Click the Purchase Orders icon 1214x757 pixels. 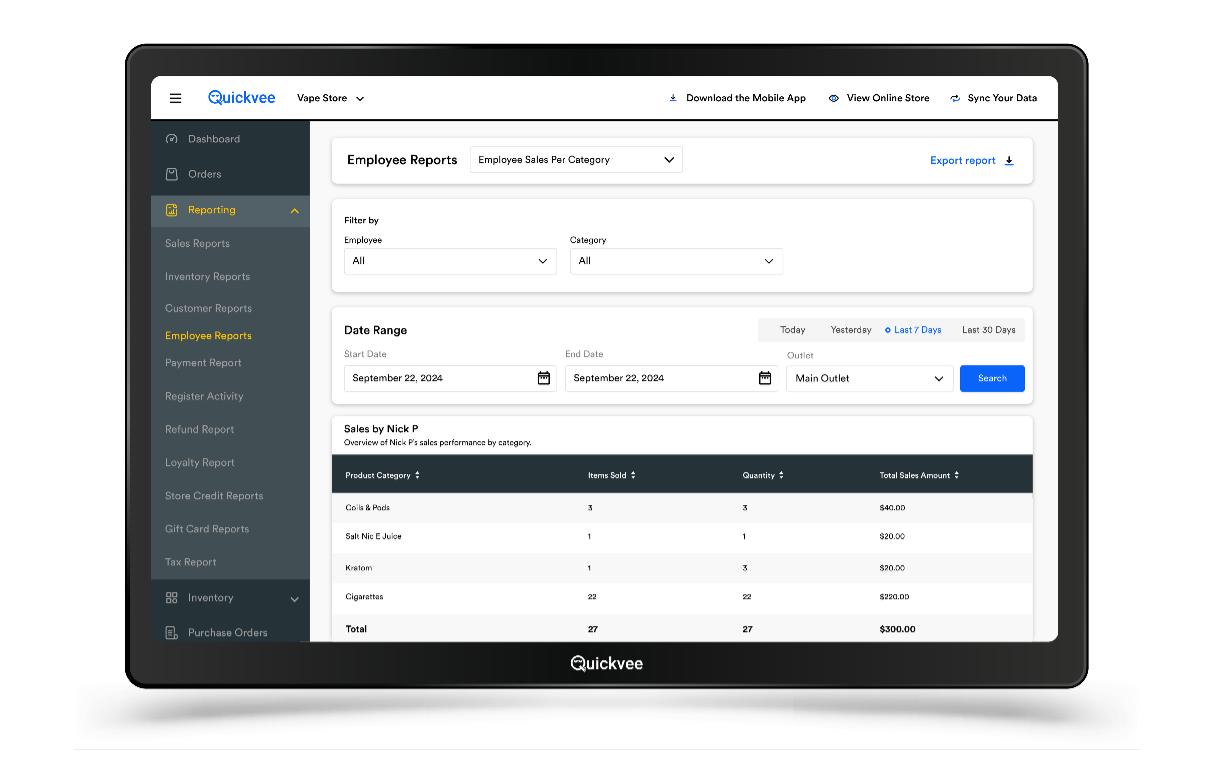pyautogui.click(x=172, y=632)
